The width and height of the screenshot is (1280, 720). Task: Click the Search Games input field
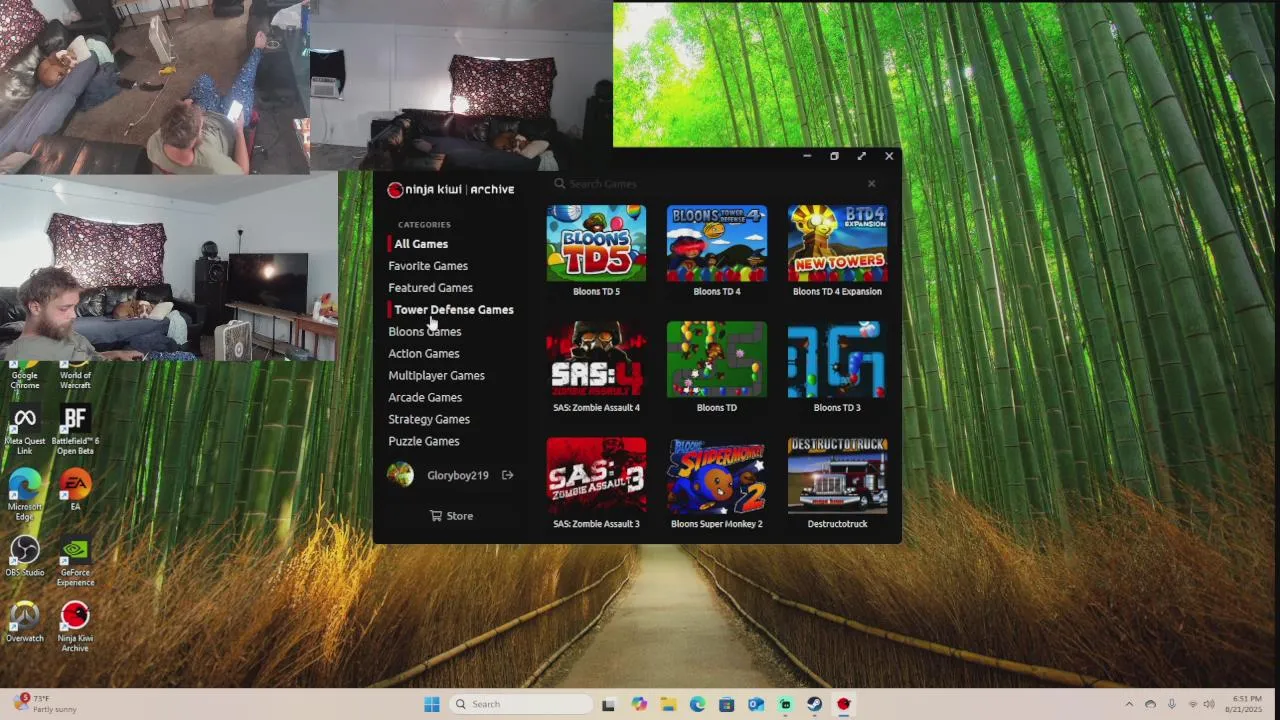click(x=710, y=184)
